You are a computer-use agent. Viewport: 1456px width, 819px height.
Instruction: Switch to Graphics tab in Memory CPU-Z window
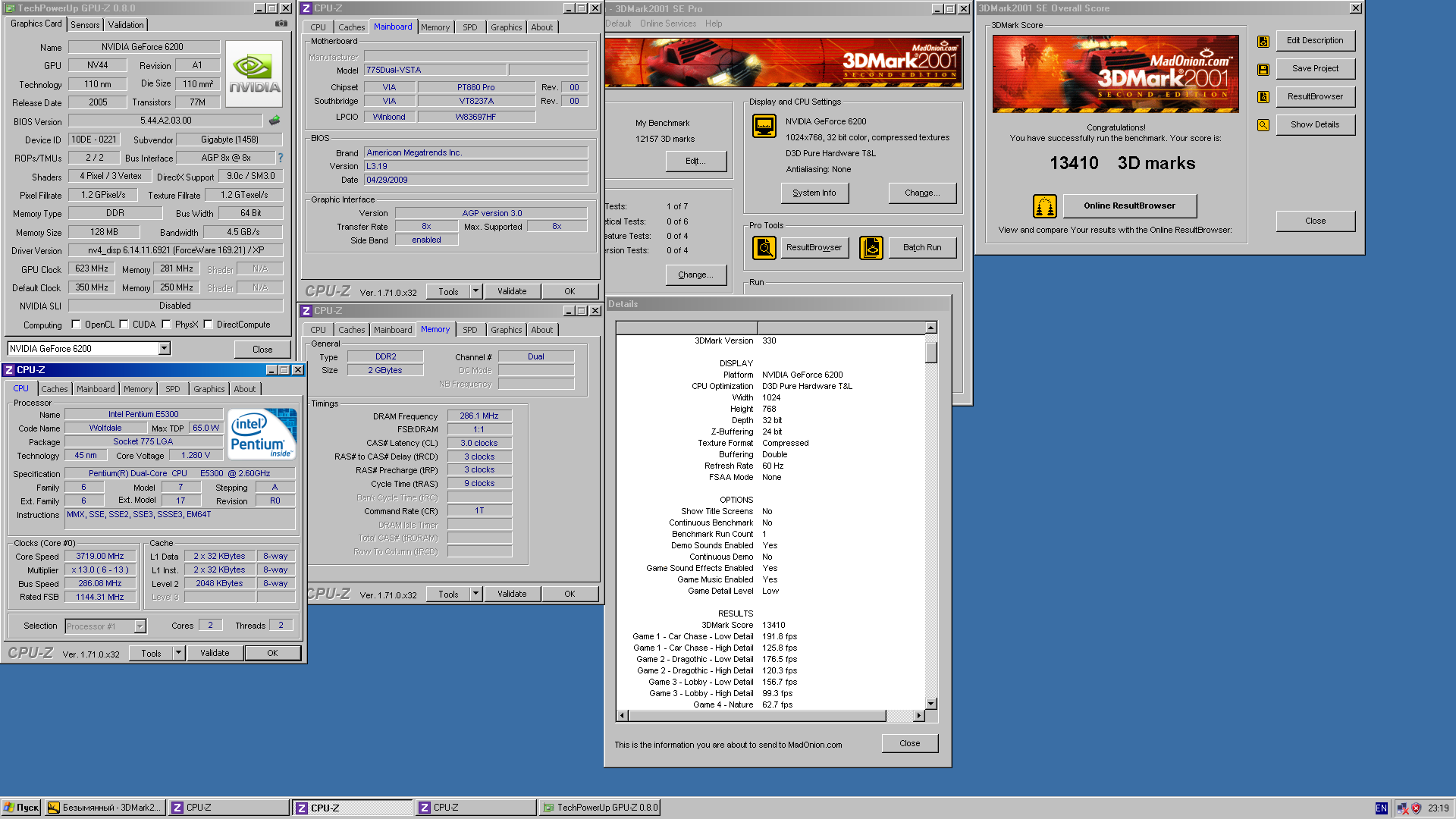[506, 330]
